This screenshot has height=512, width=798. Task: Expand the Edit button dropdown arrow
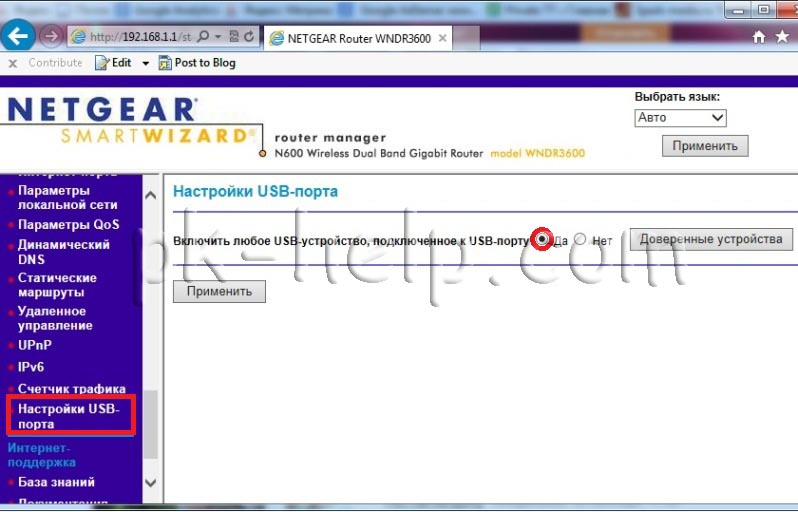[x=145, y=63]
